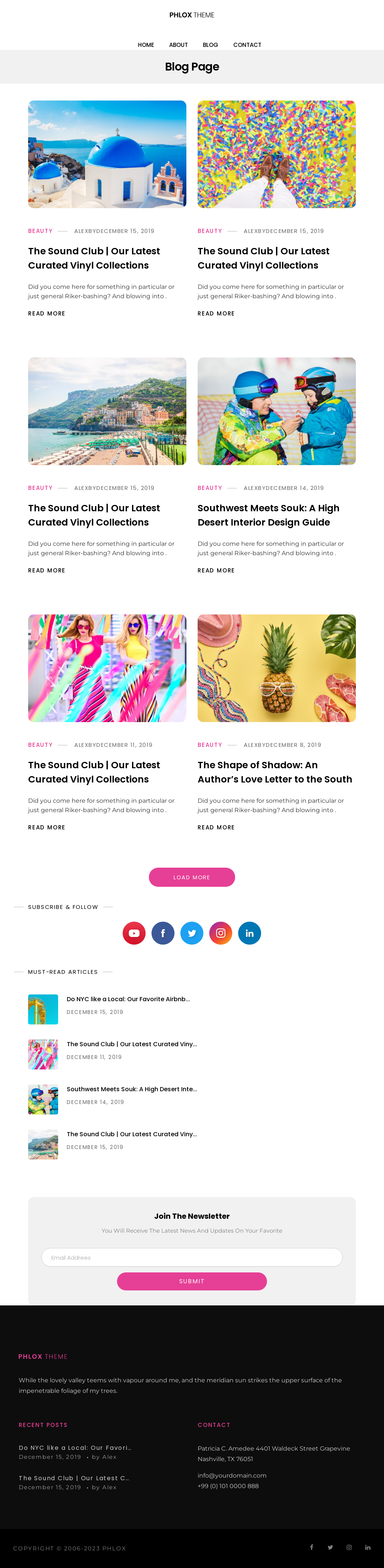Image resolution: width=384 pixels, height=1568 pixels.
Task: Click the footer Twitter icon
Action: click(x=330, y=1547)
